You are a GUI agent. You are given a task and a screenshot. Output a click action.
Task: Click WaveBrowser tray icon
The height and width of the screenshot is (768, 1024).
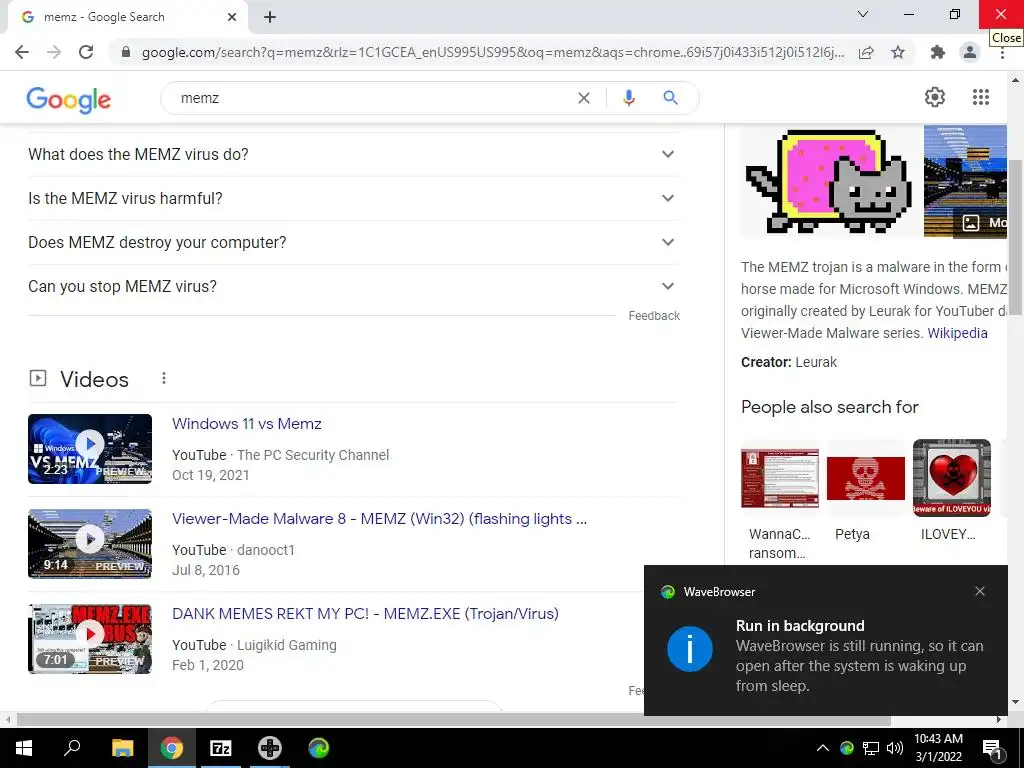[x=847, y=748]
